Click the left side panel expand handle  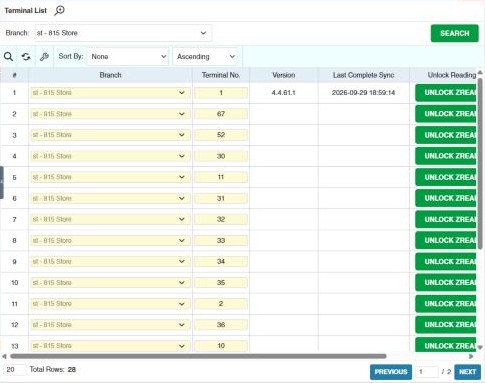click(x=2, y=182)
